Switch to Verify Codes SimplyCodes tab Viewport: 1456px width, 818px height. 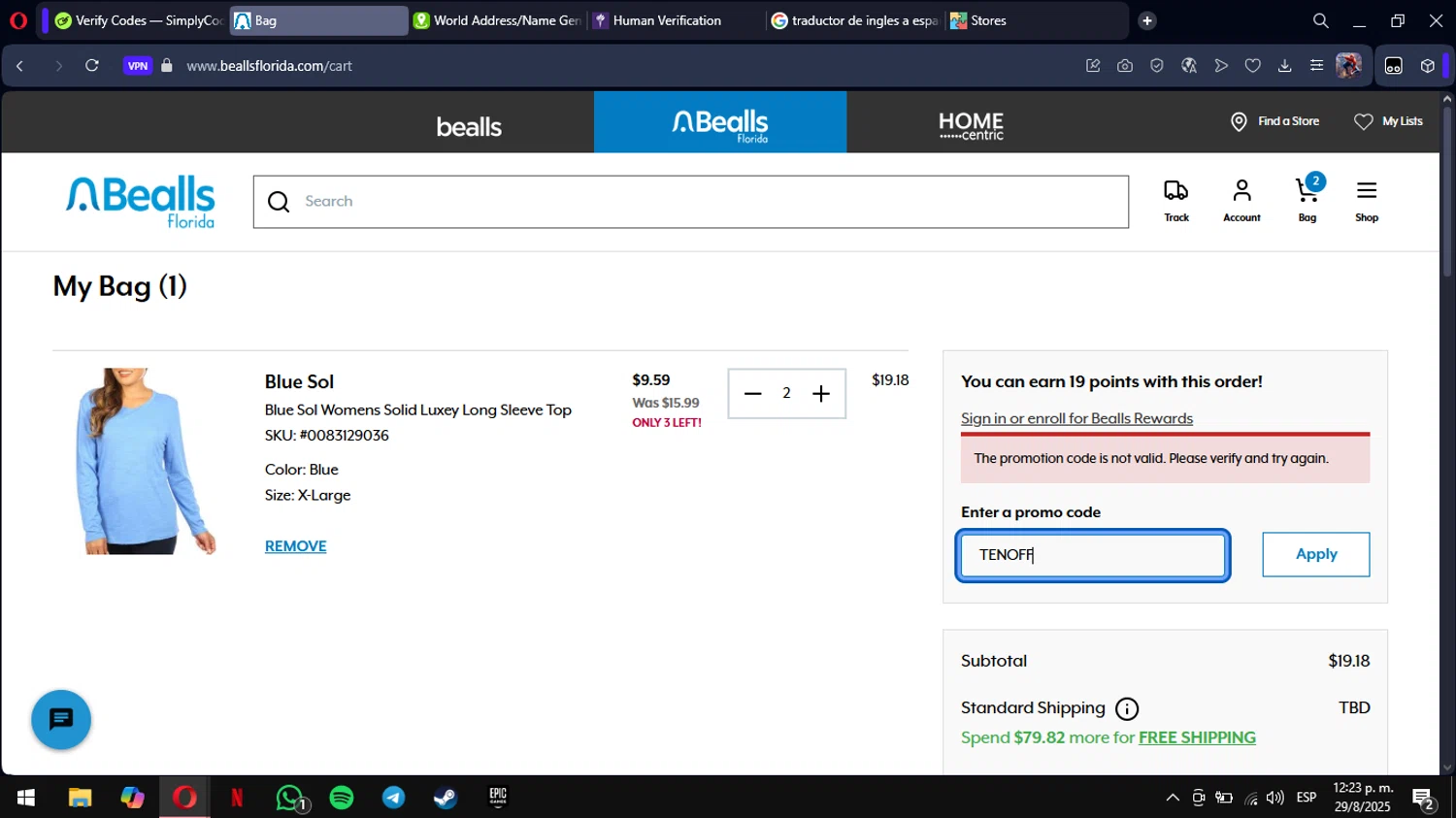click(138, 20)
